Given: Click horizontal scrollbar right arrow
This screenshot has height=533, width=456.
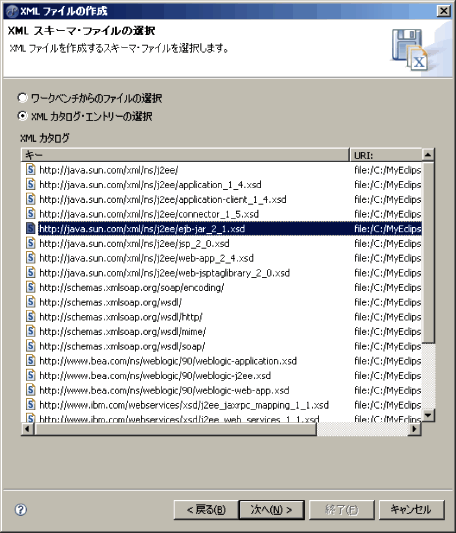Looking at the screenshot, I should point(414,429).
